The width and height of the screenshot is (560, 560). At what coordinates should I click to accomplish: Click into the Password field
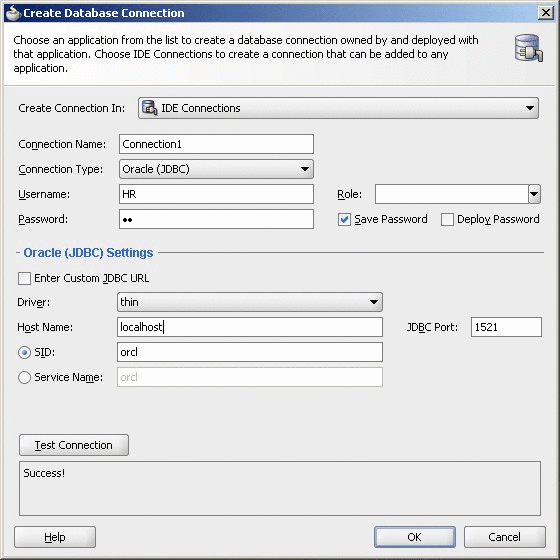pos(216,219)
